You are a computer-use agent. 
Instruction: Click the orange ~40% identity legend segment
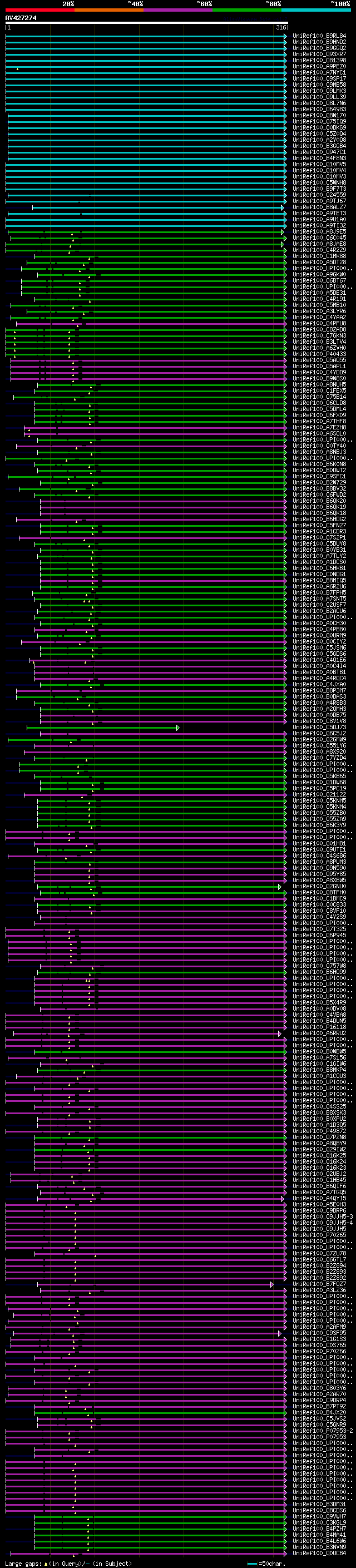[109, 10]
